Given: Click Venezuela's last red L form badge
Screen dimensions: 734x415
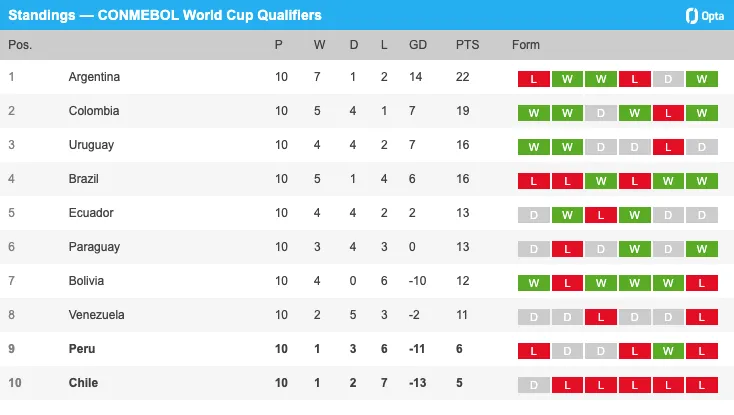Looking at the screenshot, I should coord(703,317).
